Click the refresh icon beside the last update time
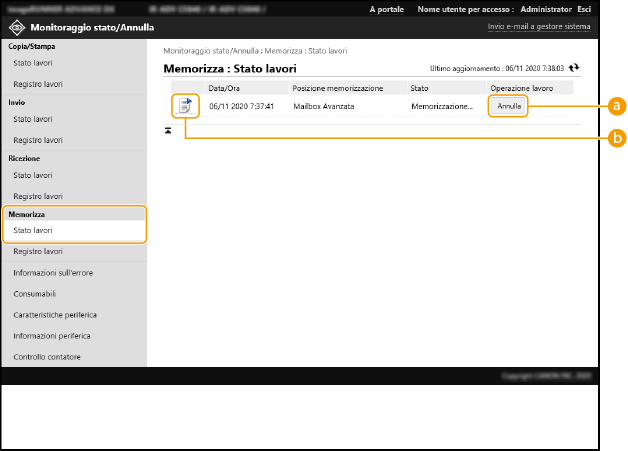Screen dimensions: 628x451 pos(574,69)
